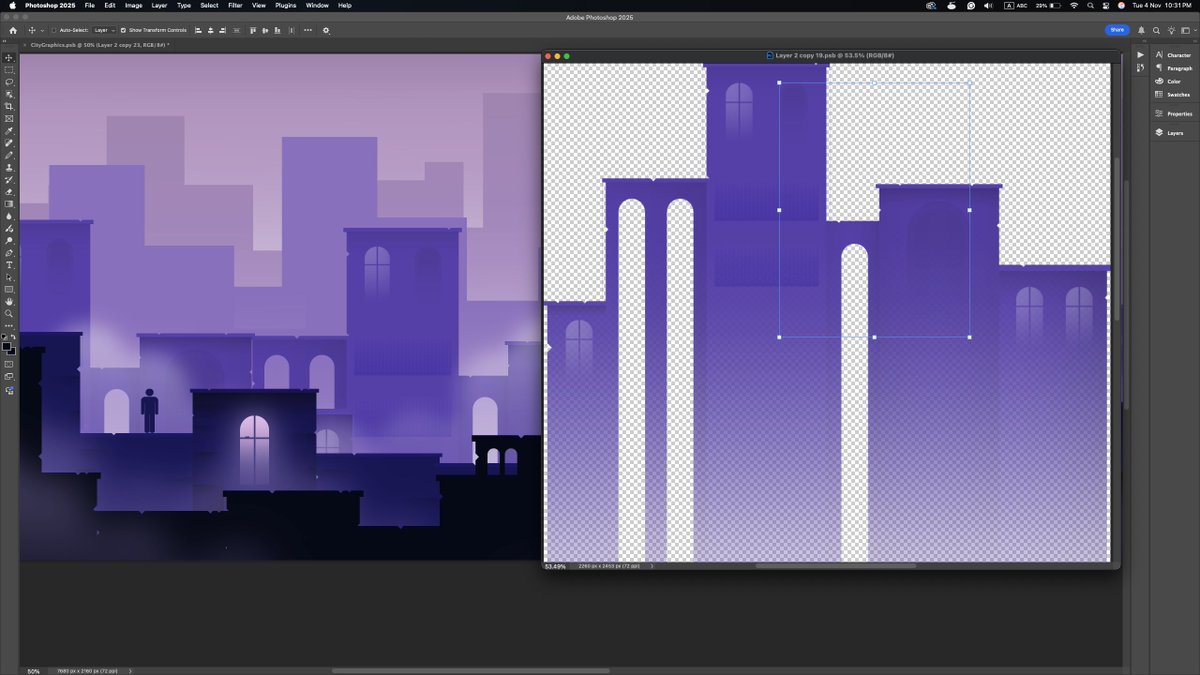Open notifications bell icon
The image size is (1200, 675).
(1141, 30)
